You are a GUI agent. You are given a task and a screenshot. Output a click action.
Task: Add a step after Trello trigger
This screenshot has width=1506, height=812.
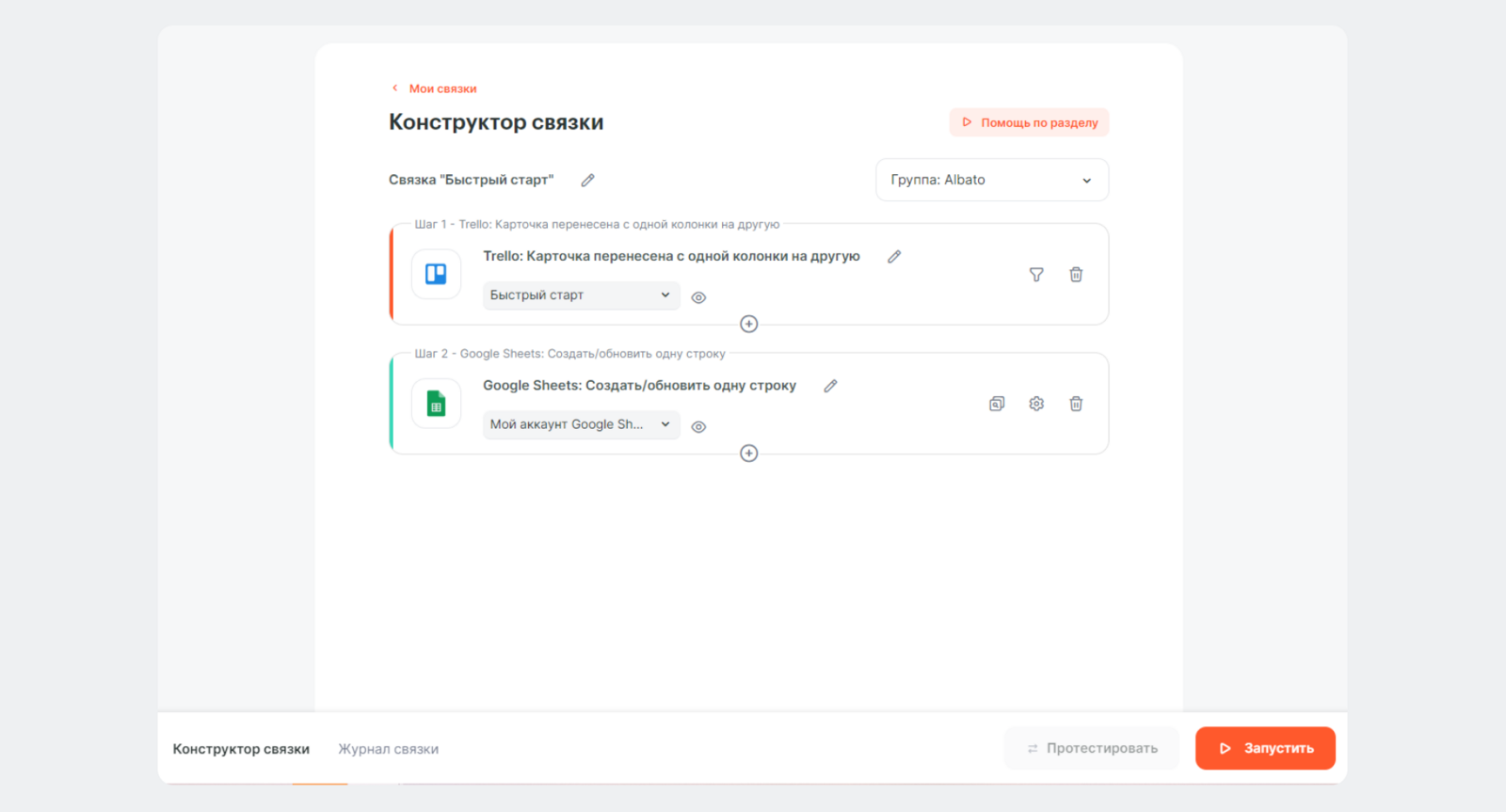point(749,324)
